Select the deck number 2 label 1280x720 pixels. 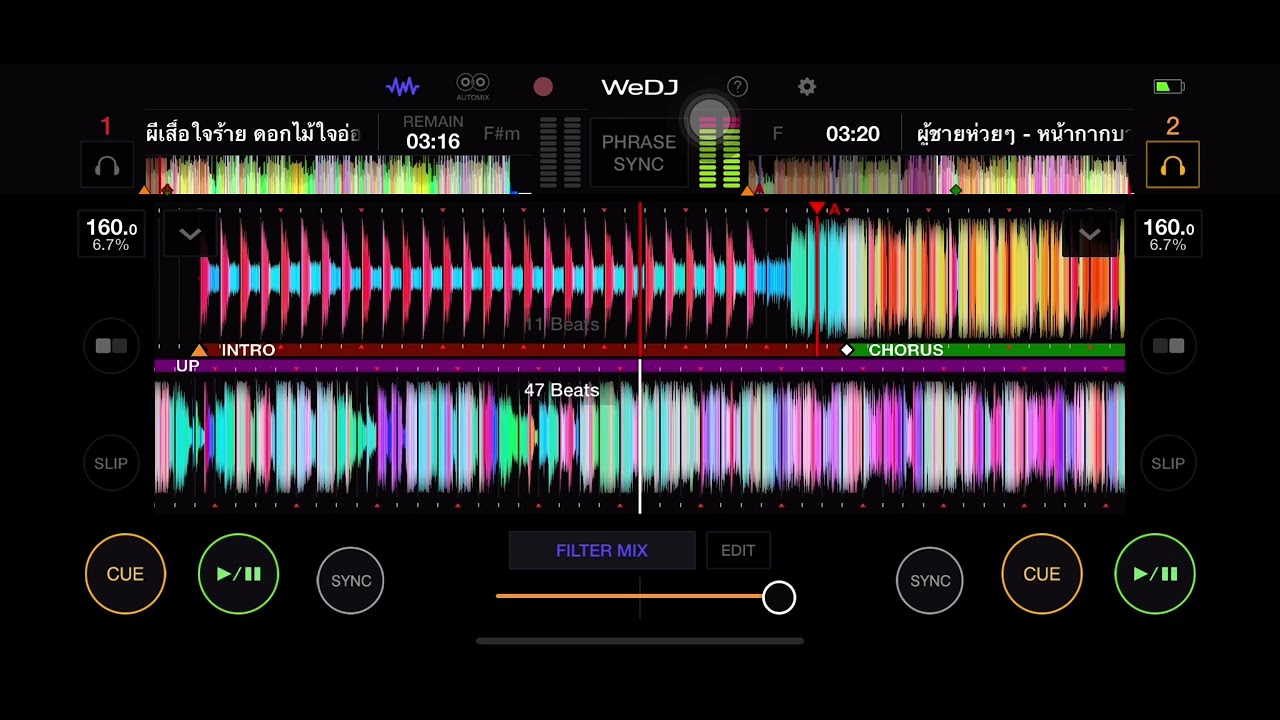pyautogui.click(x=1173, y=126)
